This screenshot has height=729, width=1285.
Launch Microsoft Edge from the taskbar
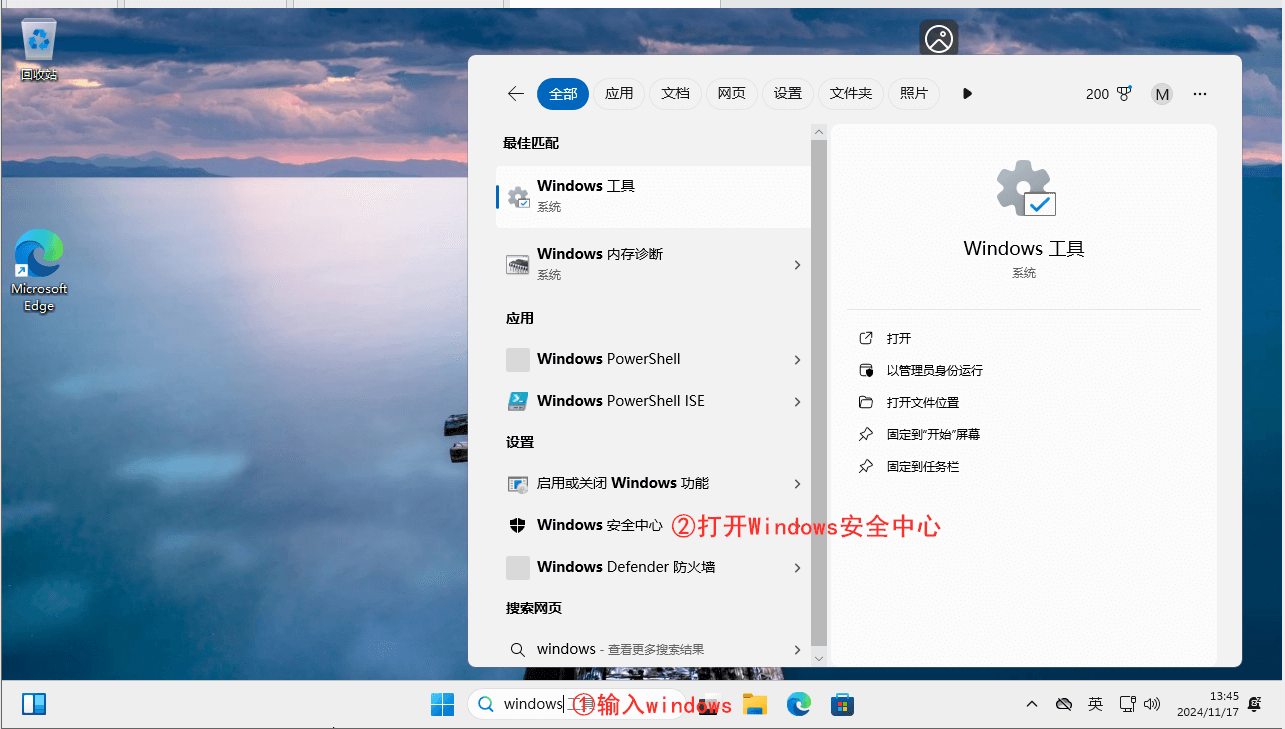coord(798,705)
